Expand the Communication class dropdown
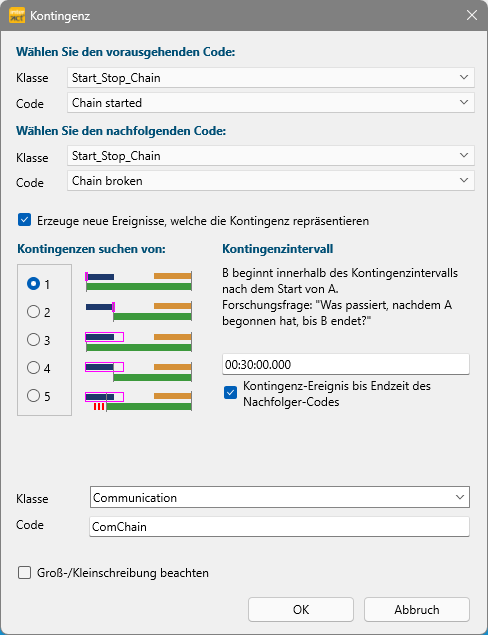Viewport: 488px width, 635px height. click(x=279, y=497)
